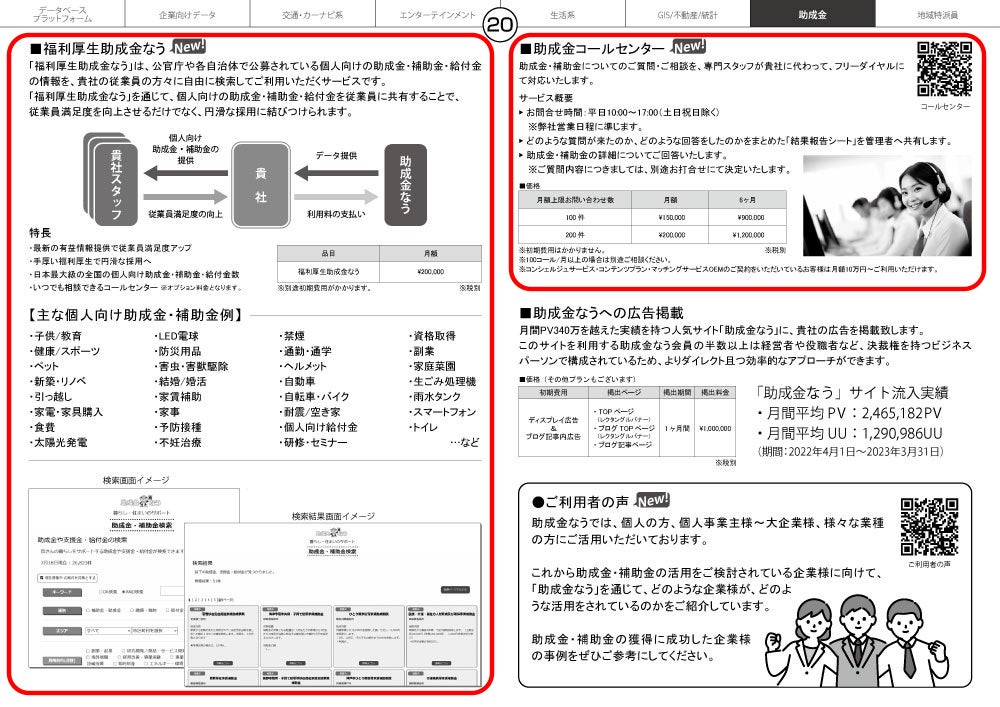The height and width of the screenshot is (707, 1000).
Task: Click the データ提供 arrow in the diagram
Action: point(336,172)
